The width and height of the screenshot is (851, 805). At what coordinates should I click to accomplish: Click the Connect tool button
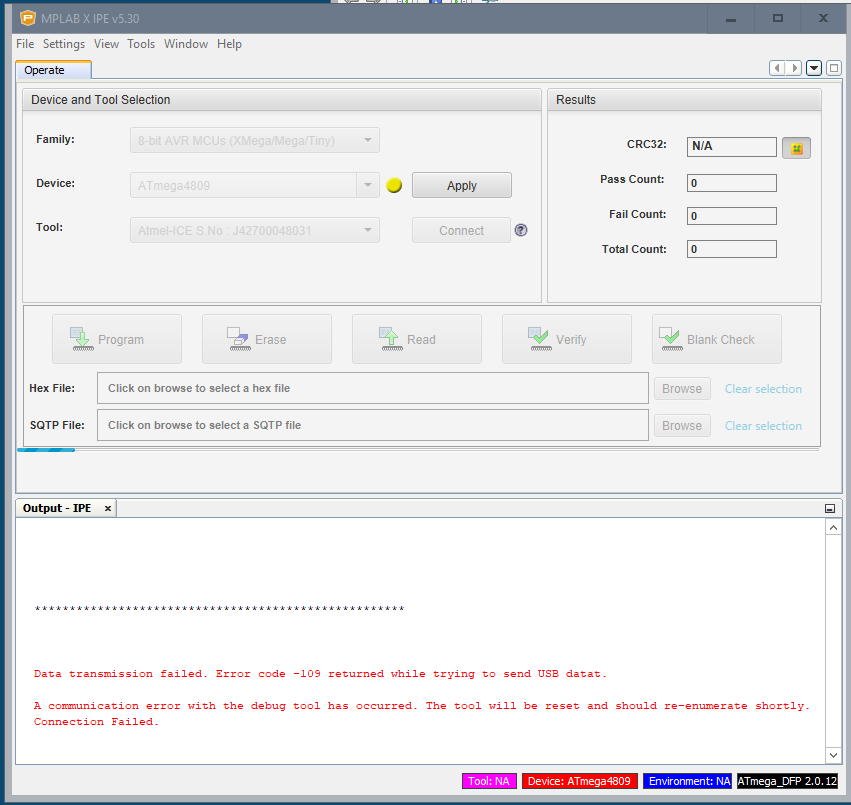coord(461,231)
